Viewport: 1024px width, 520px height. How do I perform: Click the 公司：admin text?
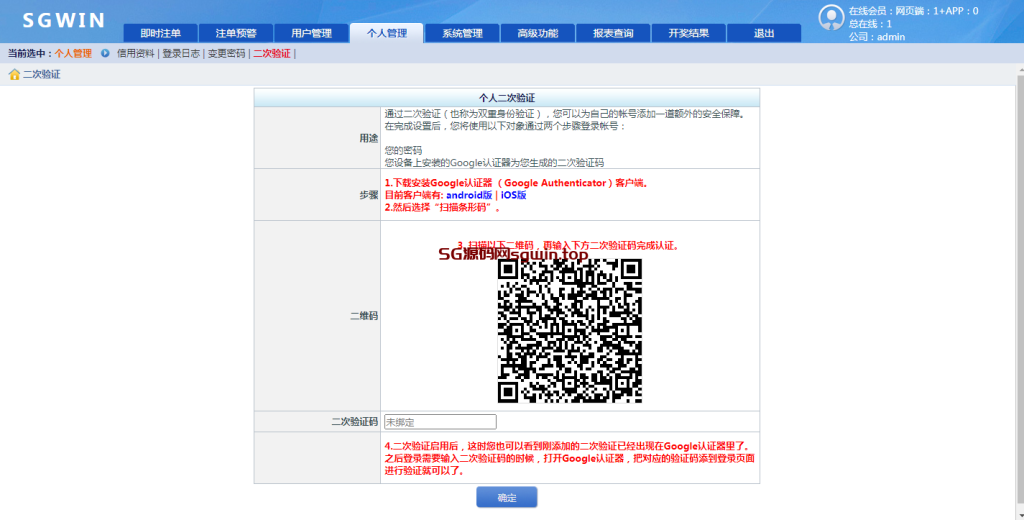(877, 37)
